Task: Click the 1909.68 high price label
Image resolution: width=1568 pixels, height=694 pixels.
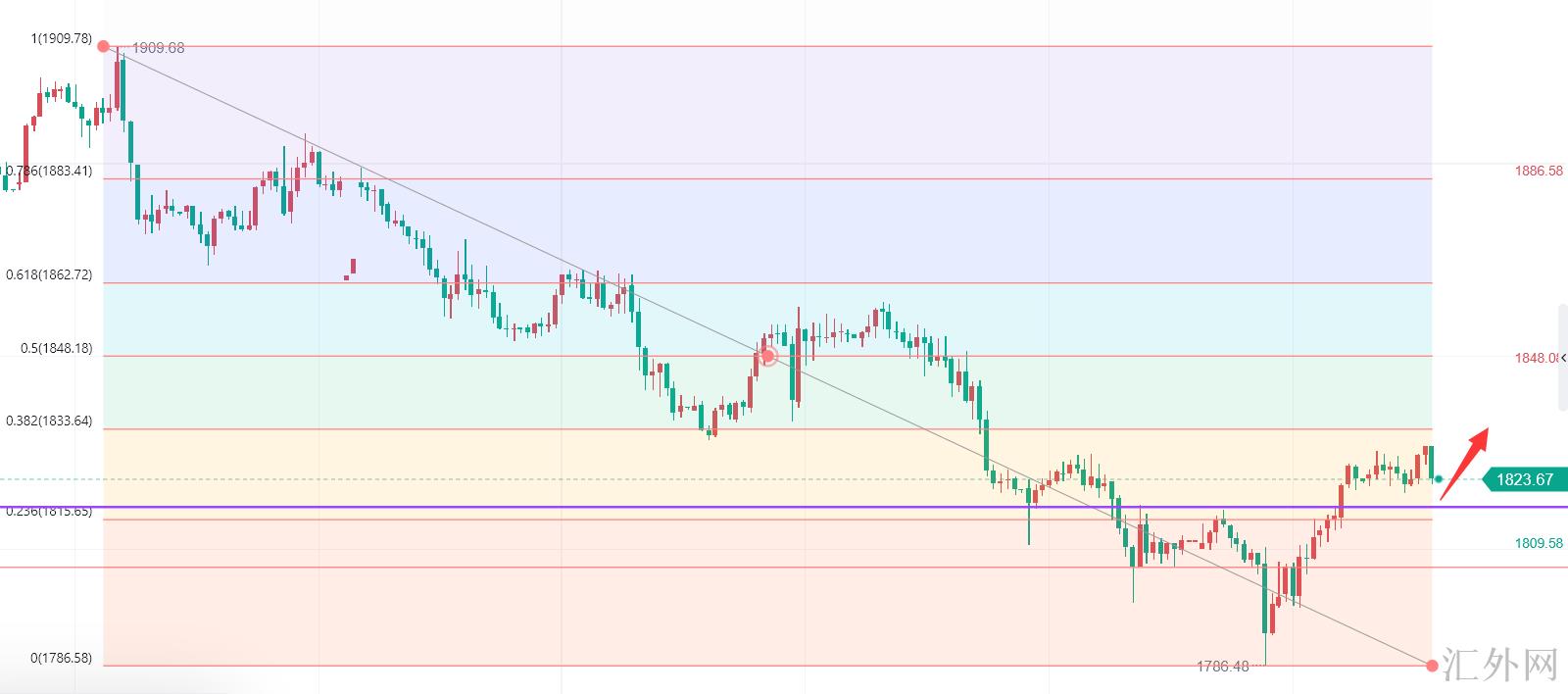Action: tap(158, 48)
